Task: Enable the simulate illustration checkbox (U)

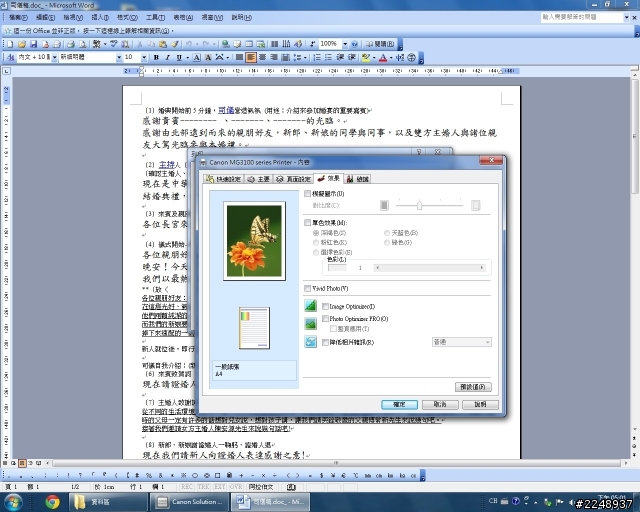Action: tap(307, 194)
